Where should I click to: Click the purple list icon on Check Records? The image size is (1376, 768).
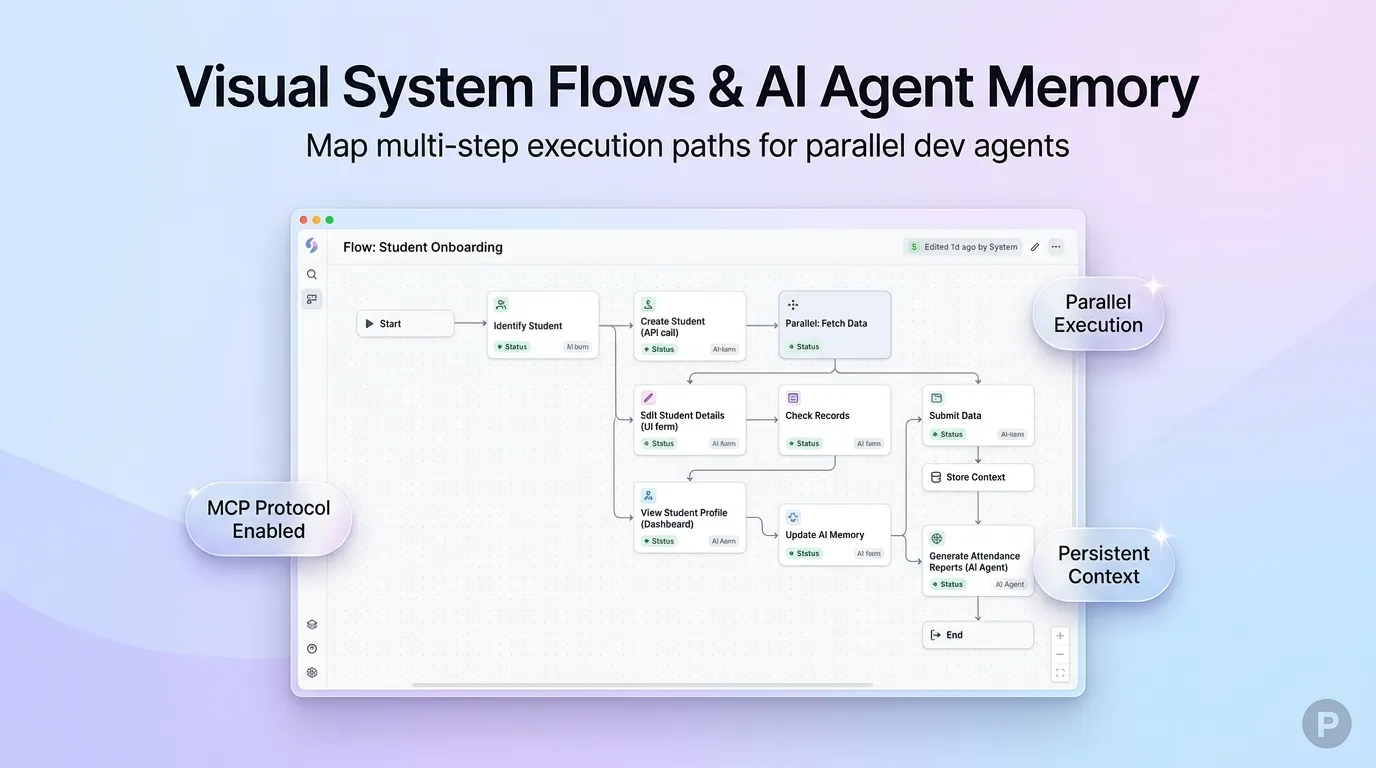tap(793, 398)
